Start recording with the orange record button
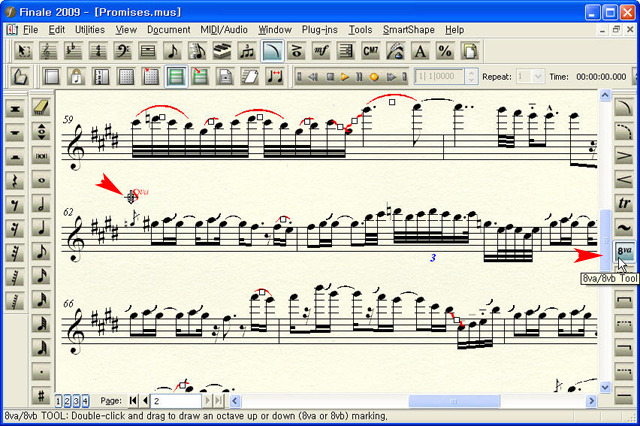The height and width of the screenshot is (426, 640). (374, 77)
